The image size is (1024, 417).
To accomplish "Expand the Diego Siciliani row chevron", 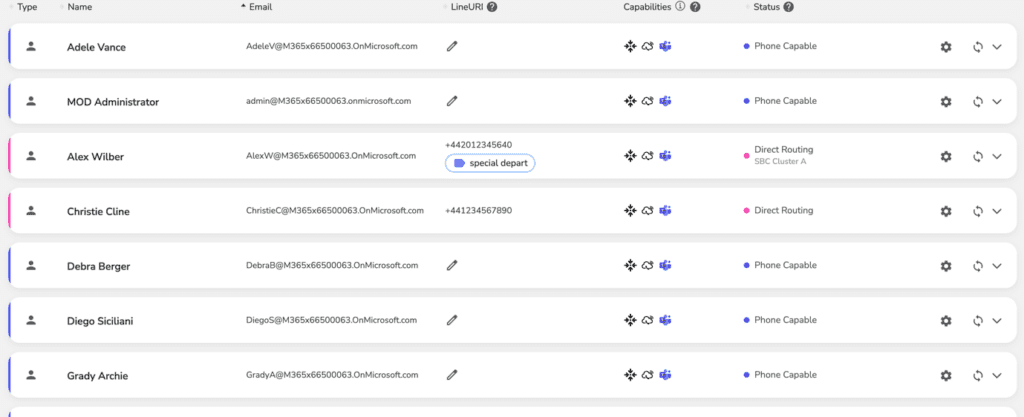I will 997,321.
